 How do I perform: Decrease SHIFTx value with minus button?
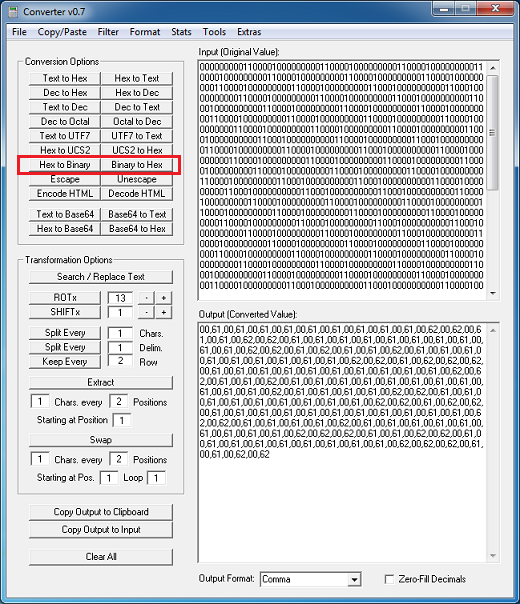tap(146, 312)
